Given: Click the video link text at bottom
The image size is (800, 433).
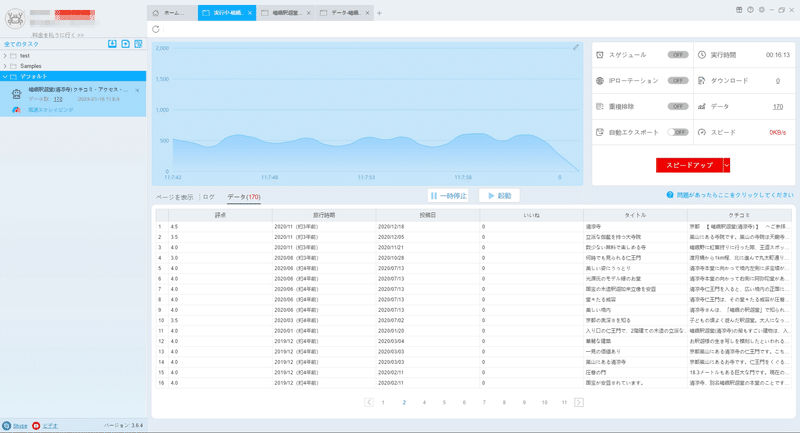Looking at the screenshot, I should tap(50, 426).
